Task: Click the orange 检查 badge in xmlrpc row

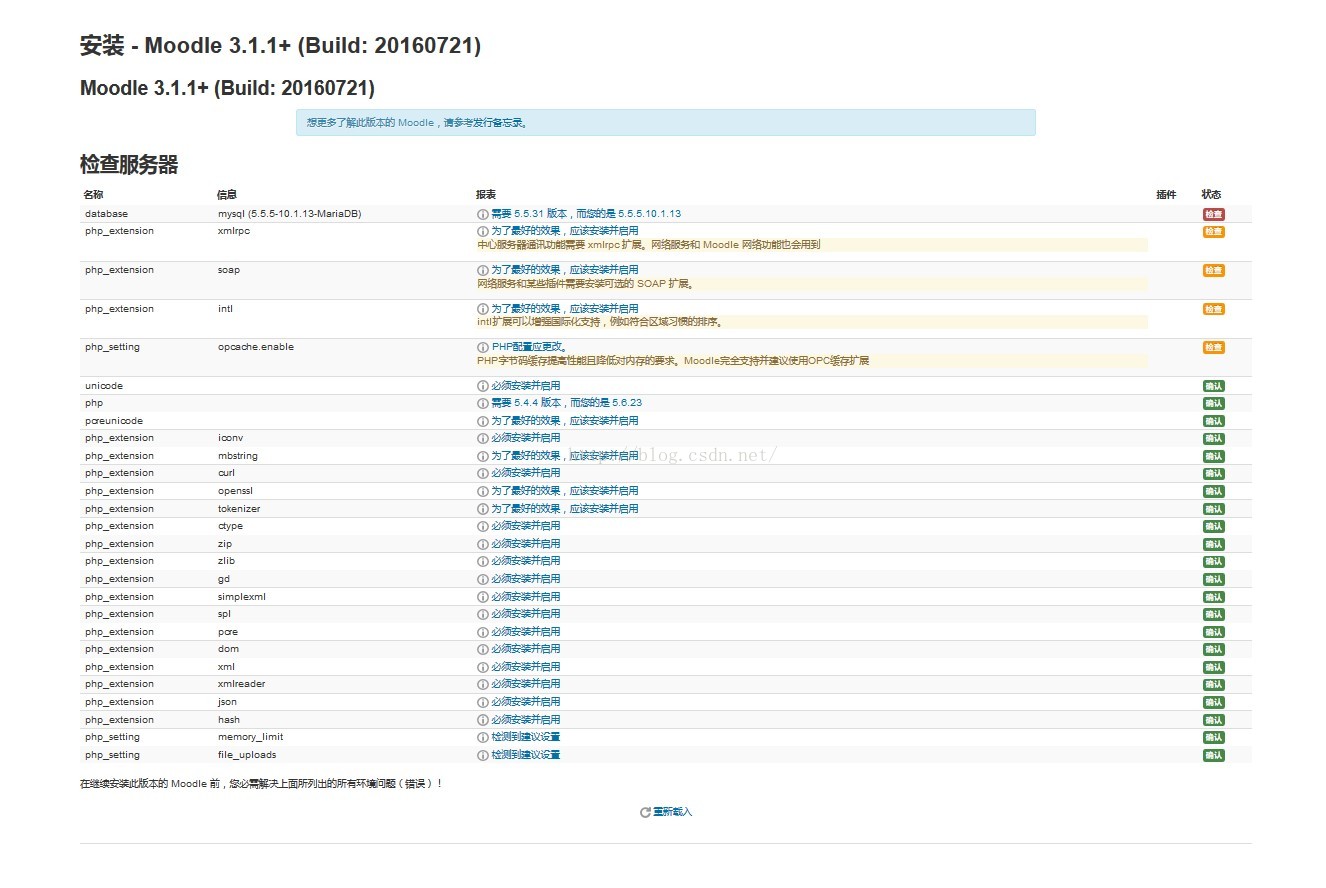Action: point(1213,231)
